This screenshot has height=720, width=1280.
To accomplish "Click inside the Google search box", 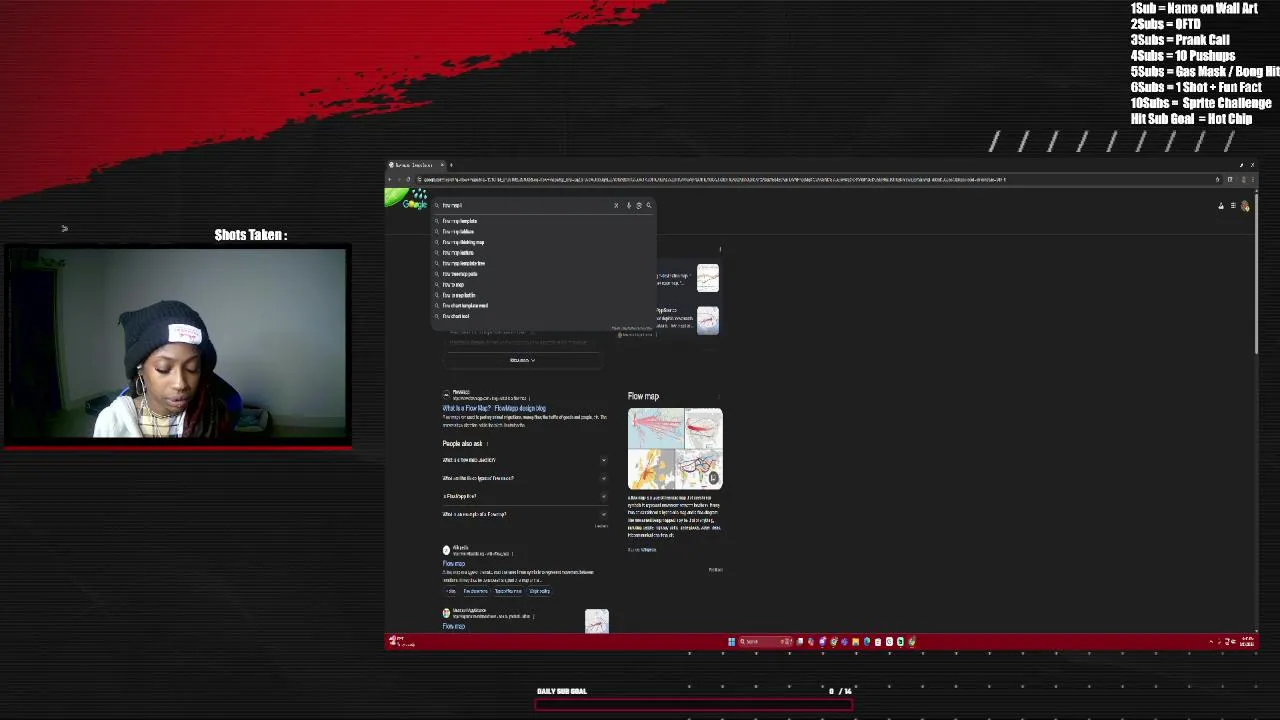I will point(525,205).
